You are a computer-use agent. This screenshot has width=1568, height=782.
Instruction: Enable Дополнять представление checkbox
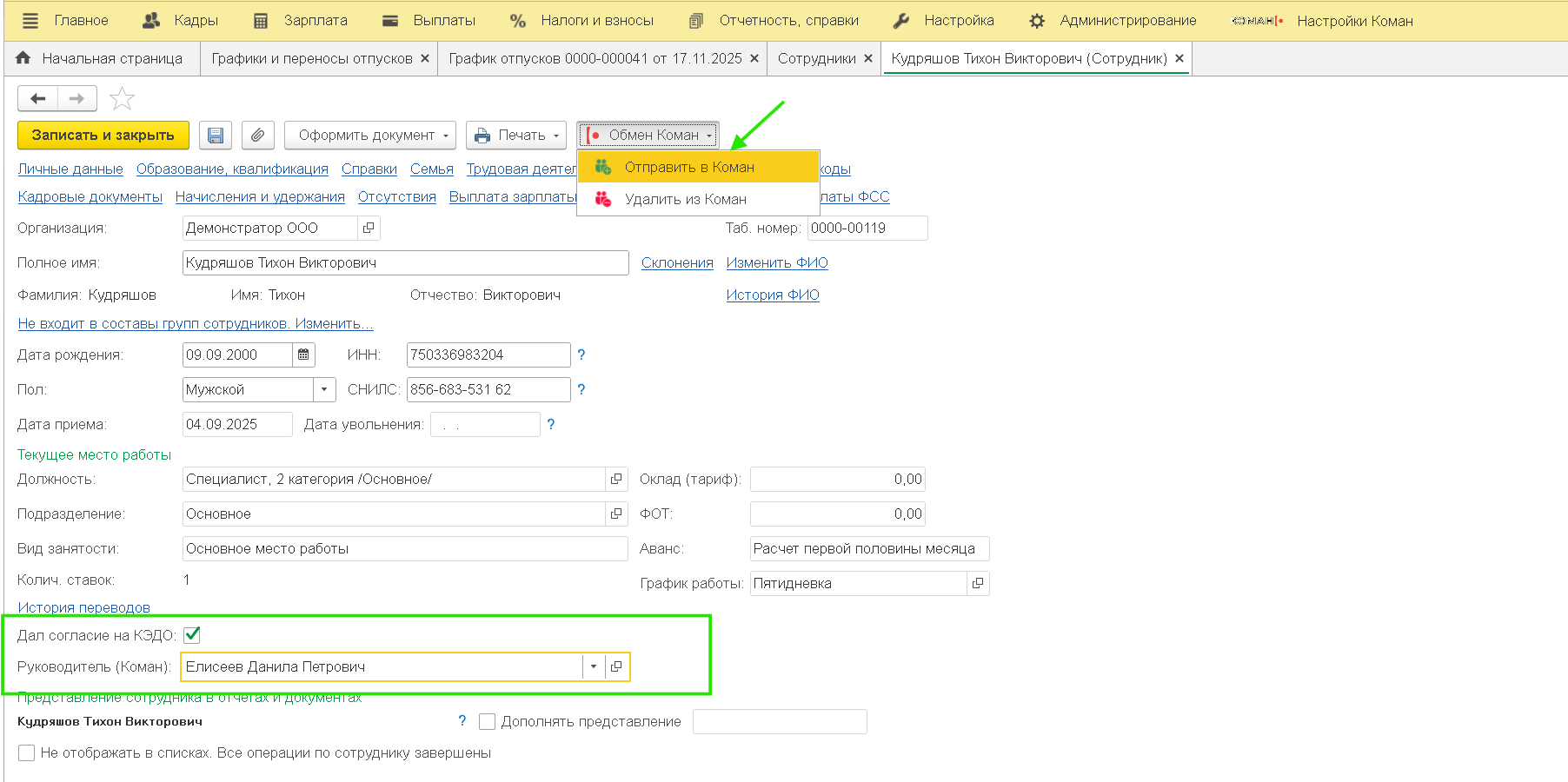(x=488, y=722)
